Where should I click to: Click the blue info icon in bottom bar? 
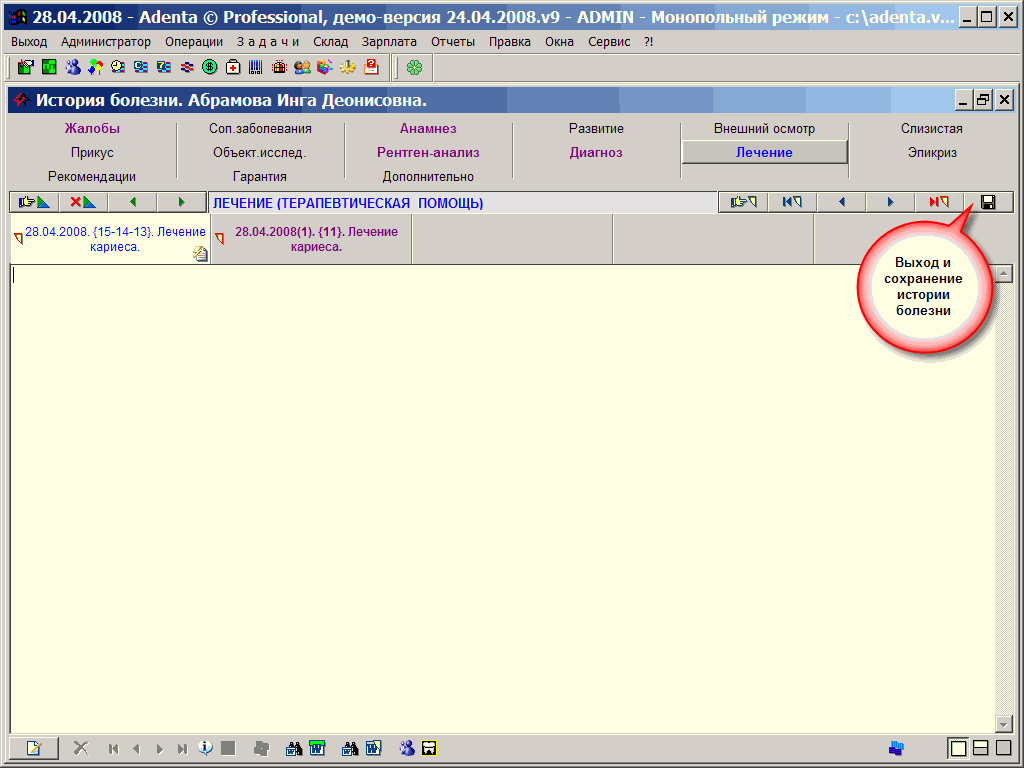[x=206, y=747]
